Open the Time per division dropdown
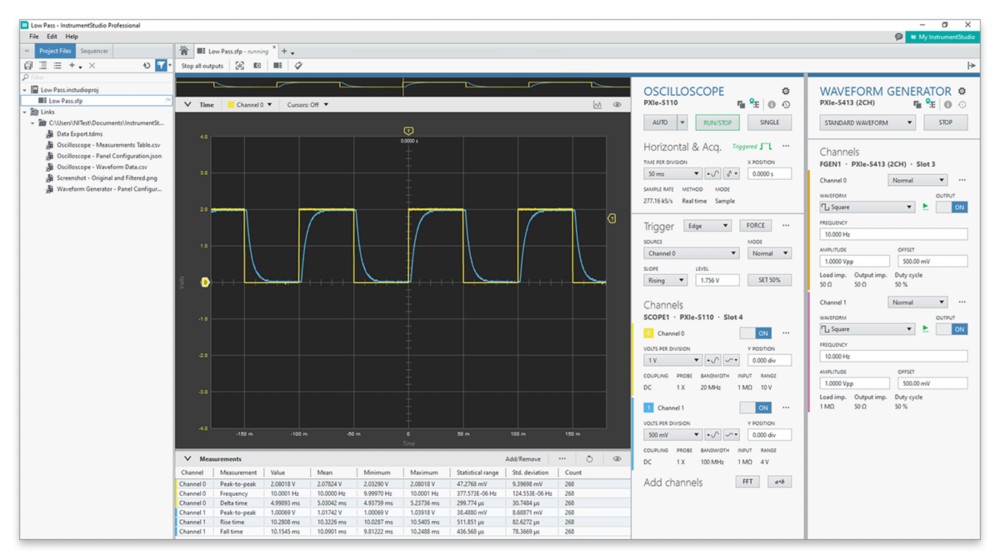This screenshot has width=1000, height=560. pyautogui.click(x=671, y=173)
